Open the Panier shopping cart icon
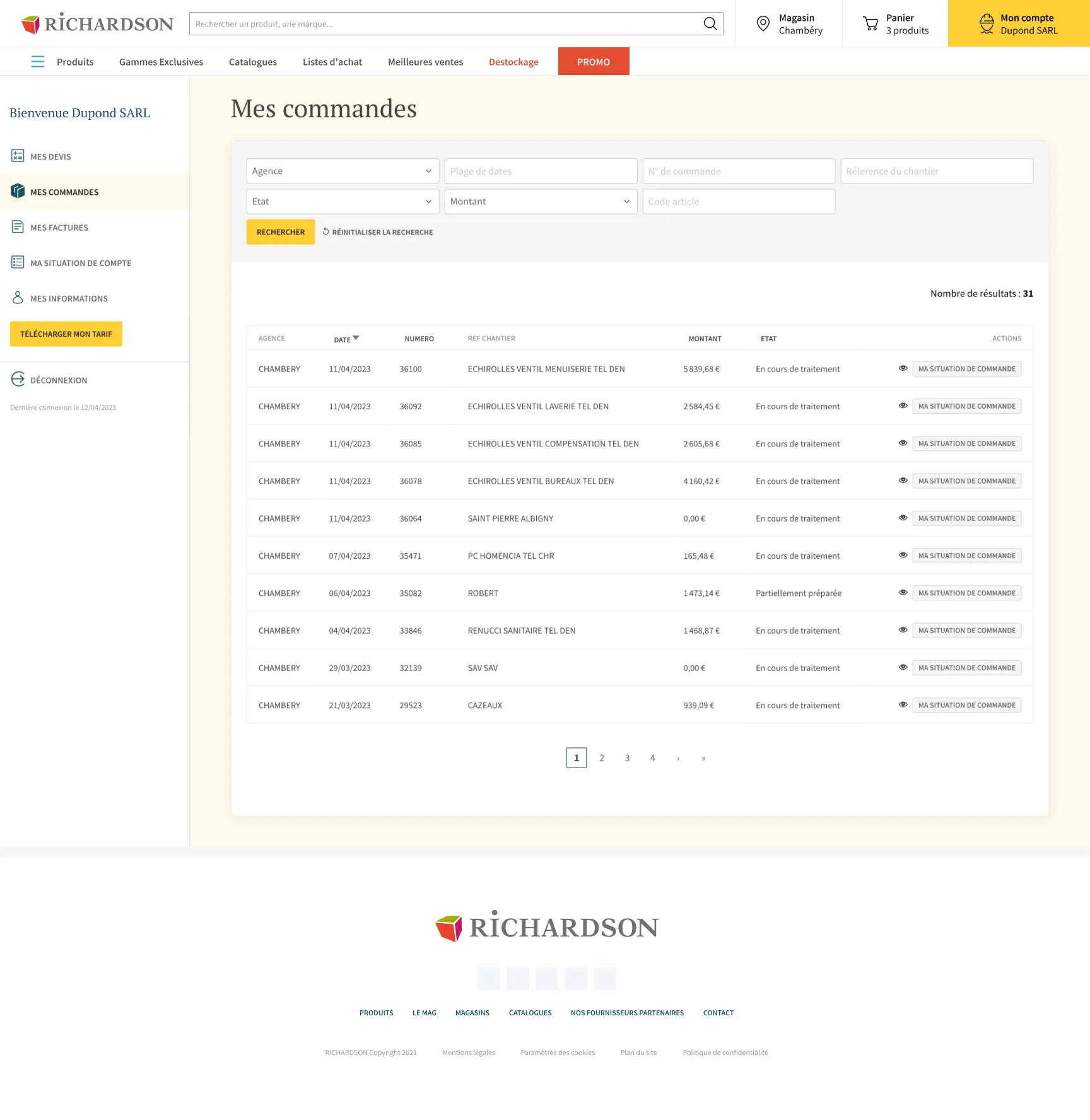This screenshot has width=1090, height=1120. (x=870, y=24)
